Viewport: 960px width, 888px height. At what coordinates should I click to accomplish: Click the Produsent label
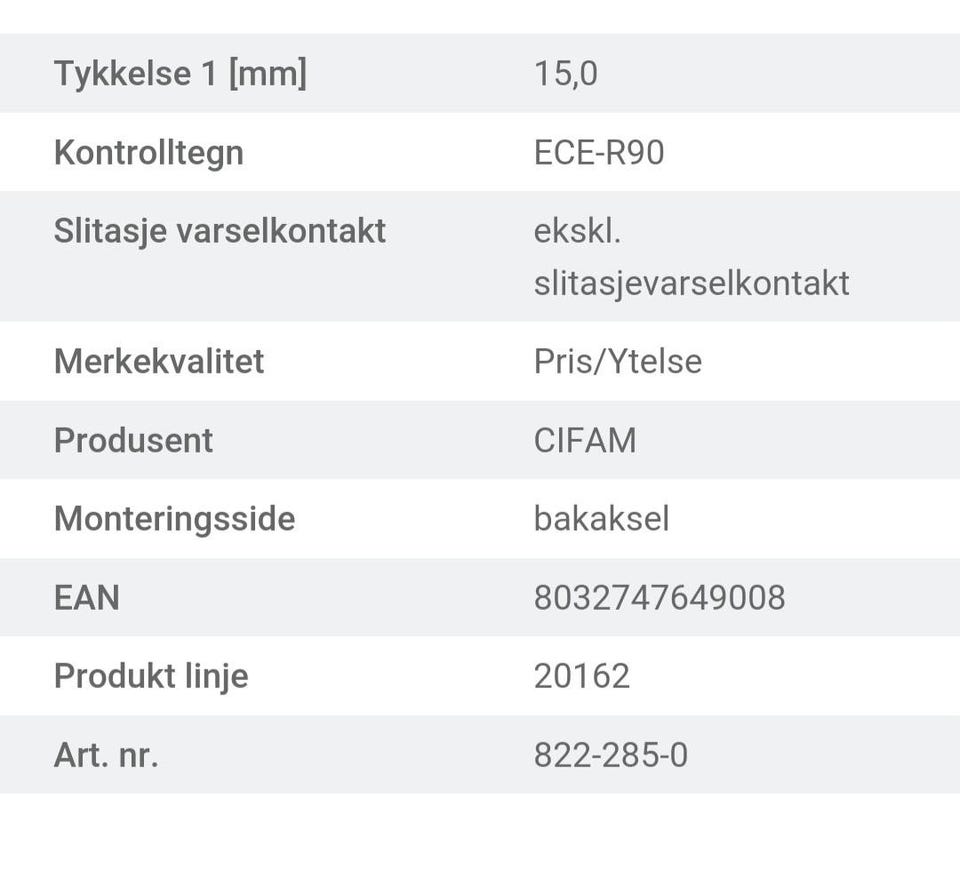pyautogui.click(x=134, y=440)
